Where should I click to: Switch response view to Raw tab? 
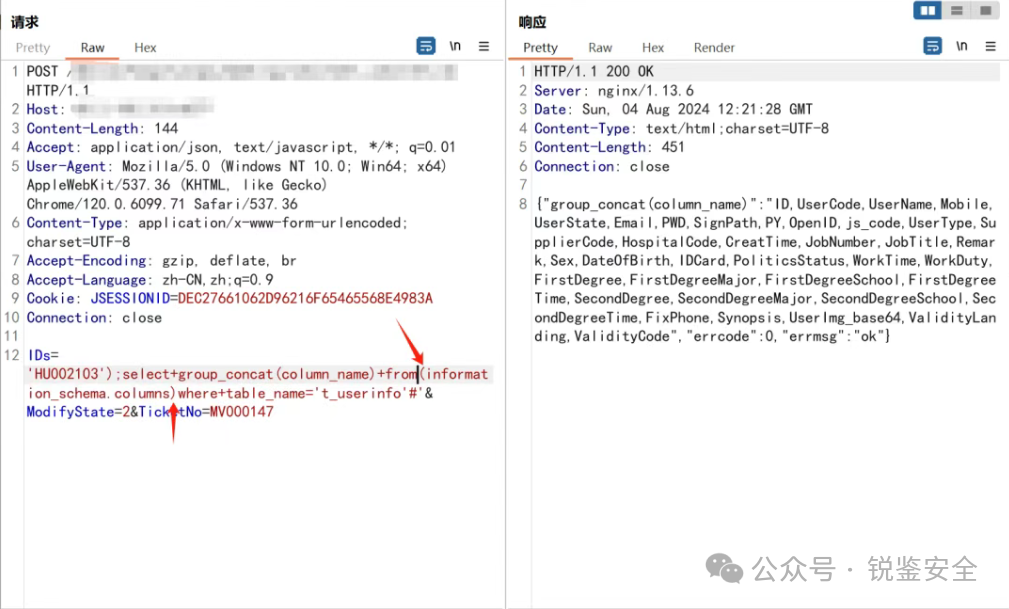pyautogui.click(x=600, y=48)
